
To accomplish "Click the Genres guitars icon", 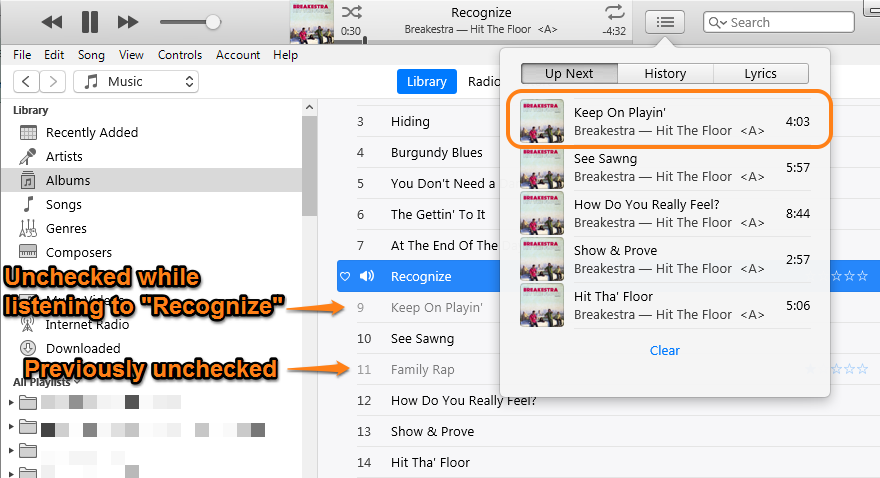I will (28, 228).
